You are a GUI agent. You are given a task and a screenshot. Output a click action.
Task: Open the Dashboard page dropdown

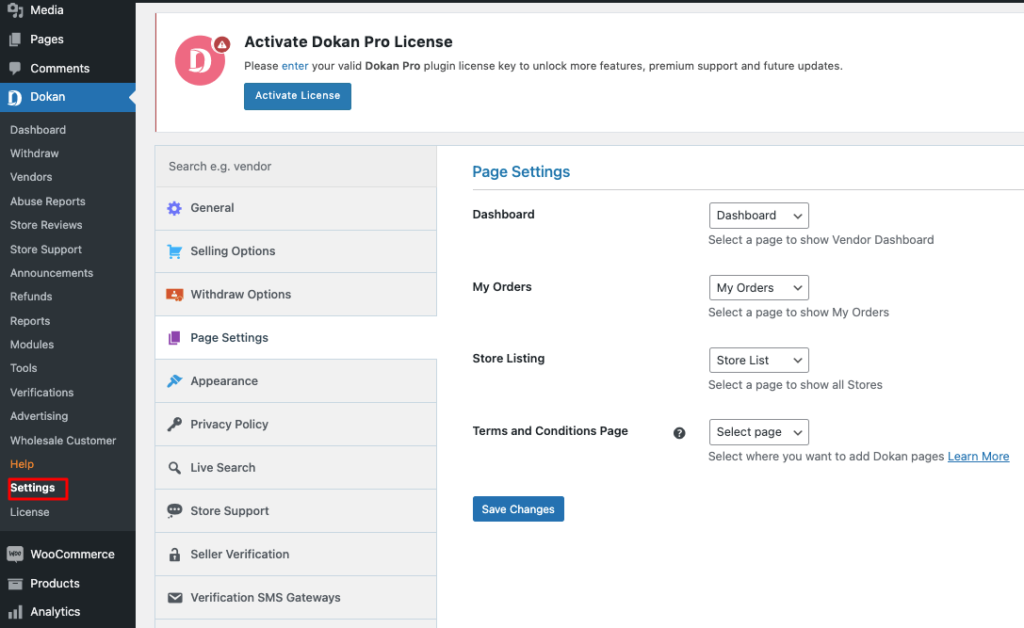[759, 215]
